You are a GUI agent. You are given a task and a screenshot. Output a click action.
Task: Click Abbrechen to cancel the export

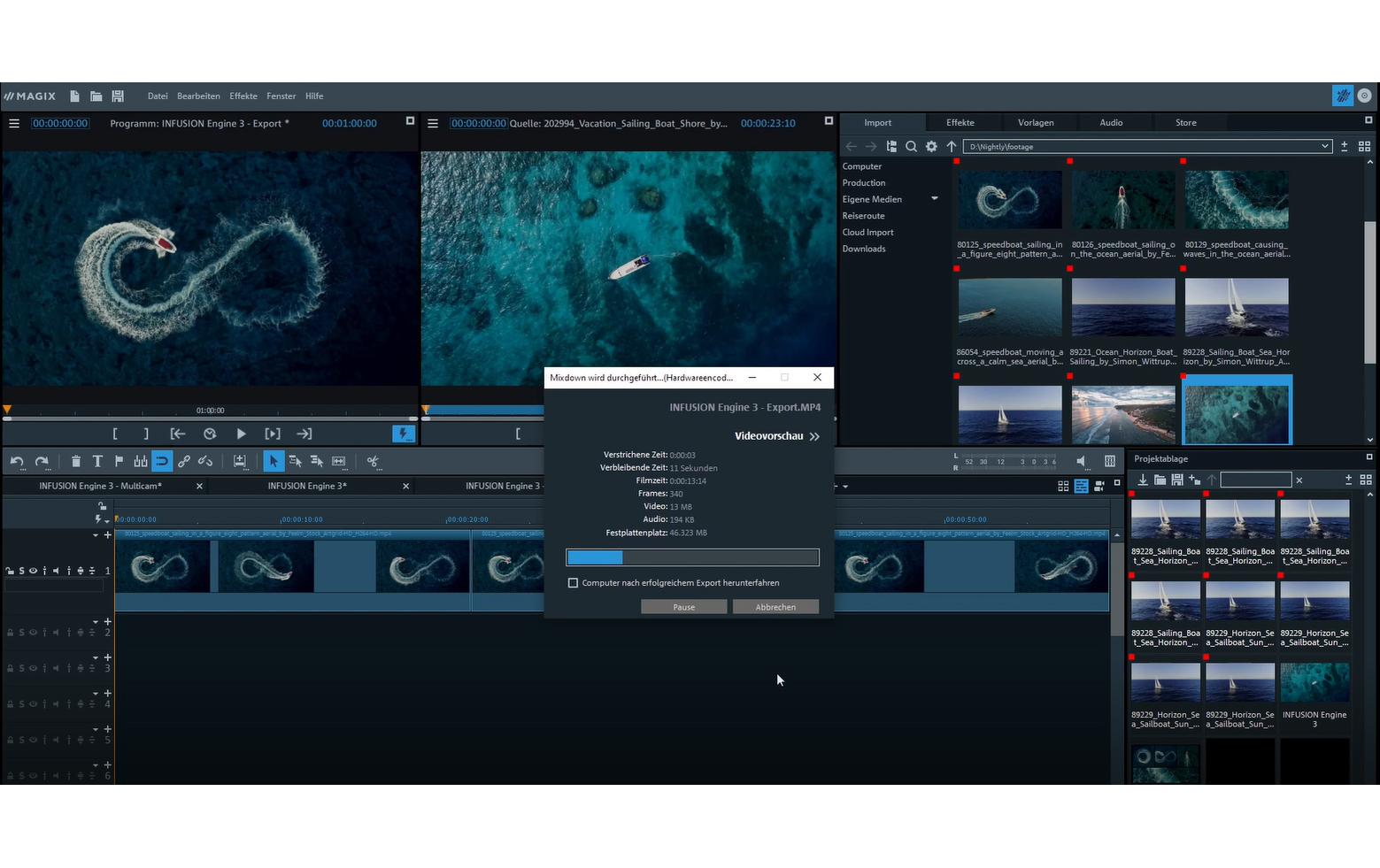(x=775, y=607)
